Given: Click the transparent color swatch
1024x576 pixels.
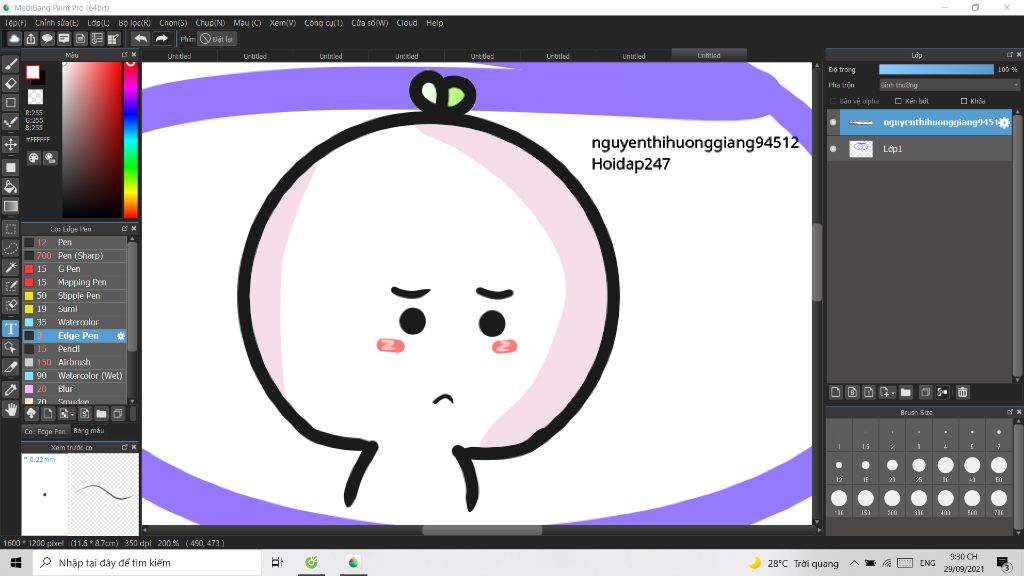Looking at the screenshot, I should (35, 97).
